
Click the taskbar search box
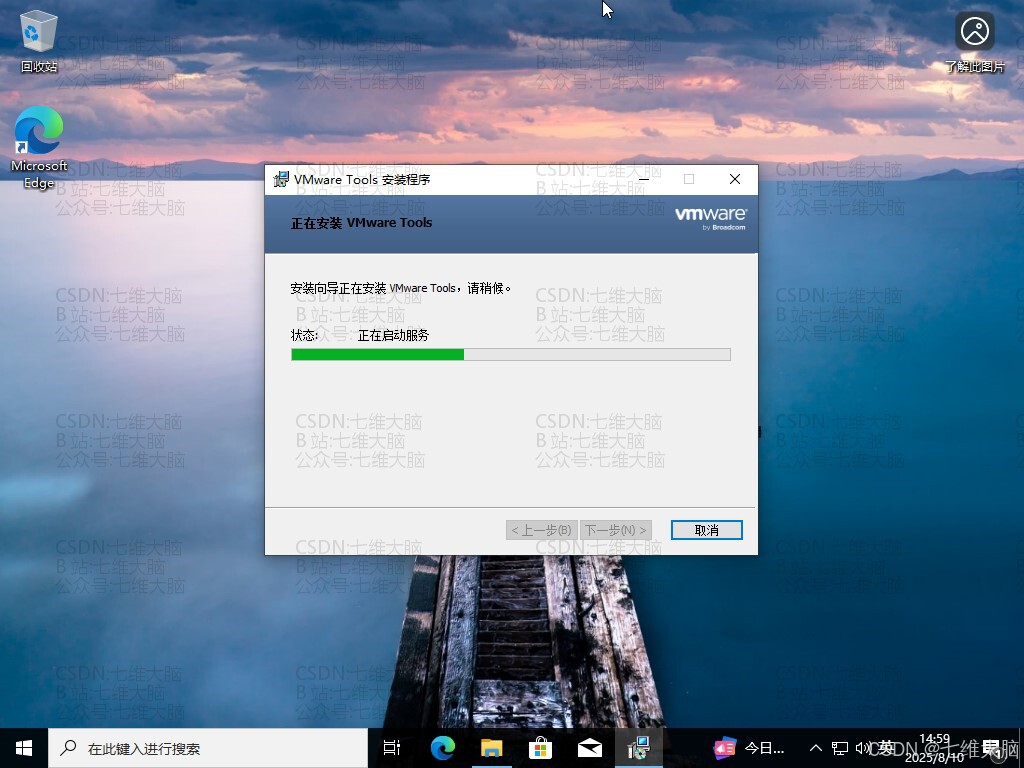(208, 748)
